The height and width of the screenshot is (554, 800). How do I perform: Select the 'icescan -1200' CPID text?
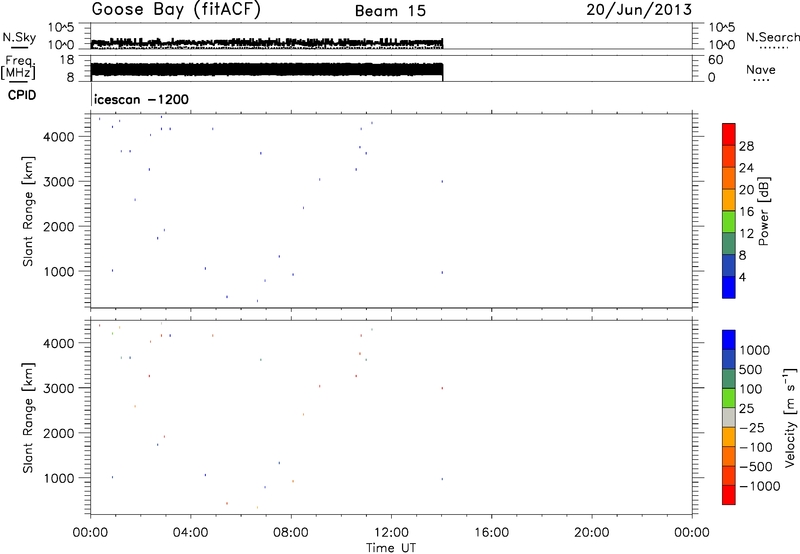141,99
